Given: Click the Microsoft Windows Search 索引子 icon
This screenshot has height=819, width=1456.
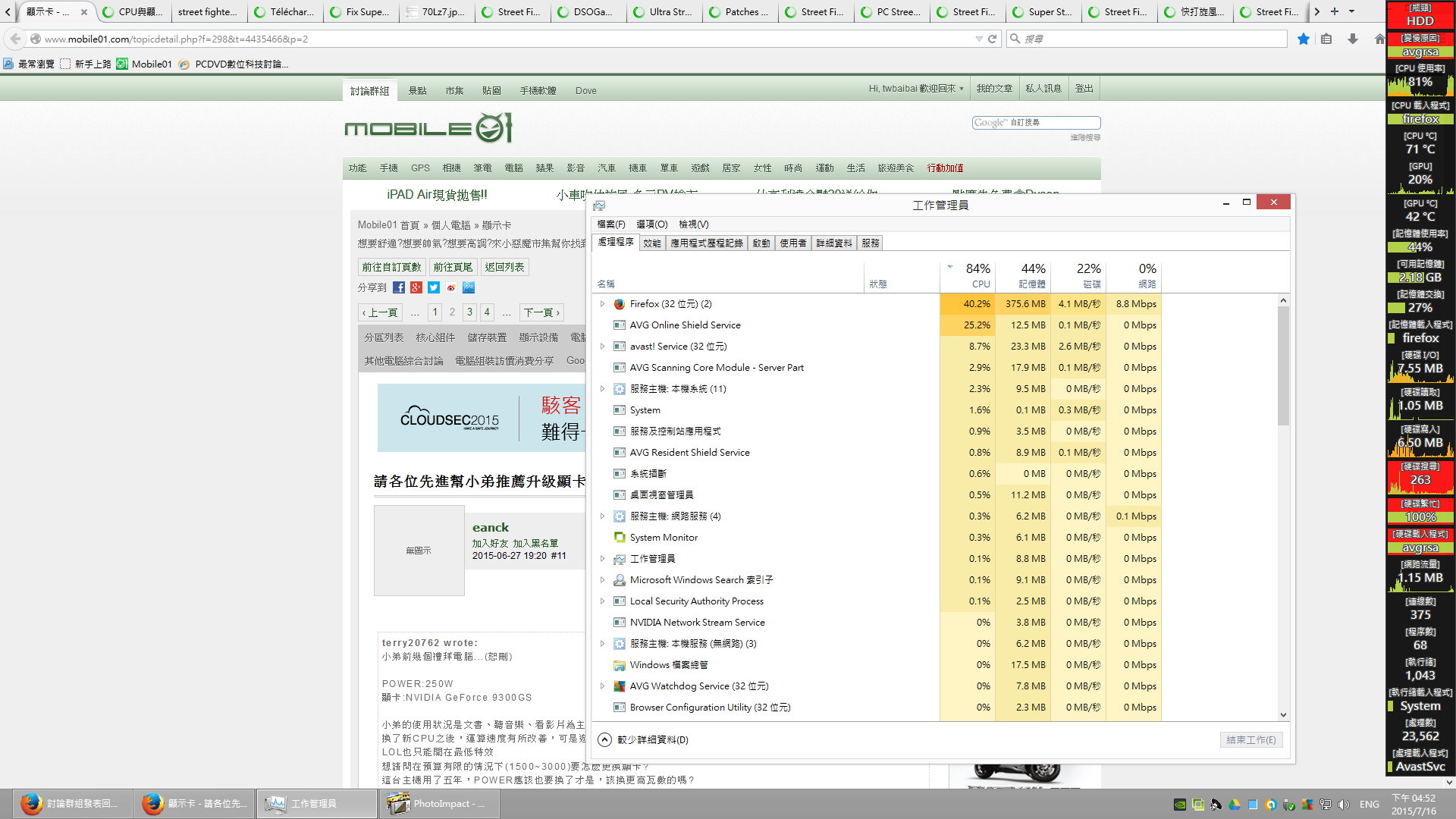Looking at the screenshot, I should (619, 580).
